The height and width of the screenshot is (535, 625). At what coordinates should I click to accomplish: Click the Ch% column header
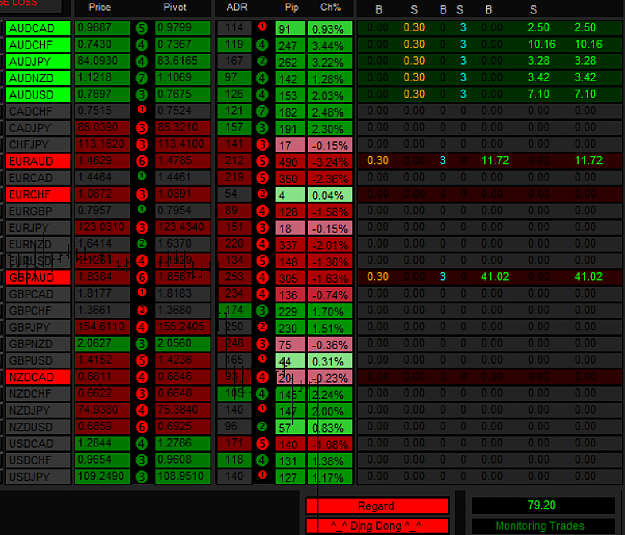[x=330, y=7]
